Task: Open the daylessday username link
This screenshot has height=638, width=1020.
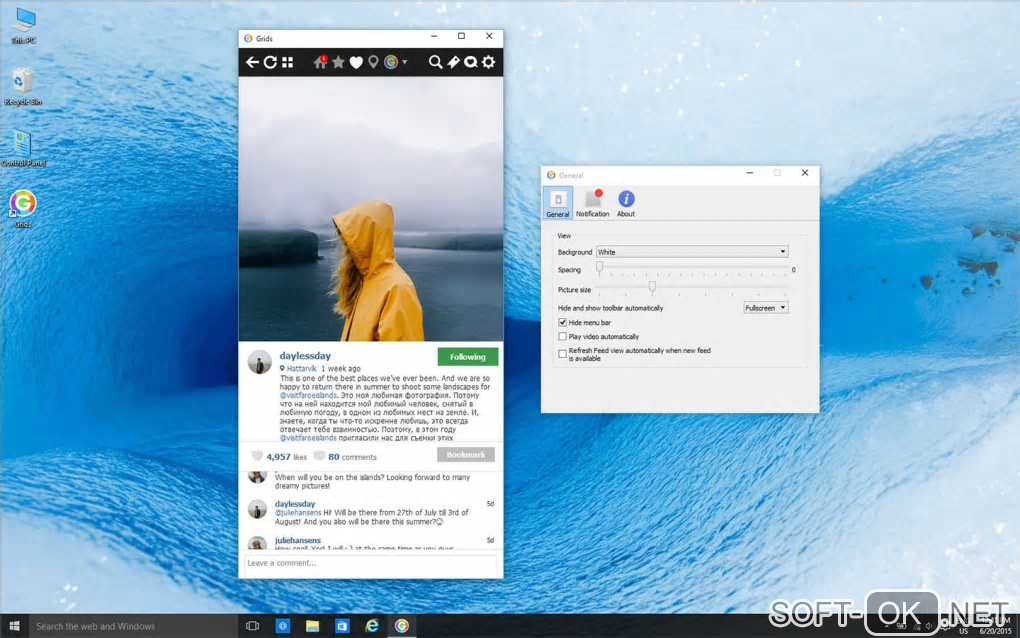Action: pyautogui.click(x=305, y=356)
